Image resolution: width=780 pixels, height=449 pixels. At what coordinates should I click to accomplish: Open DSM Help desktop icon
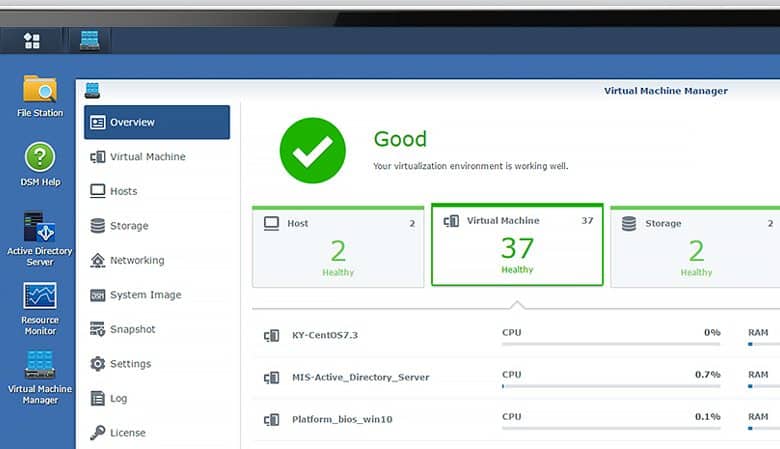pyautogui.click(x=40, y=165)
